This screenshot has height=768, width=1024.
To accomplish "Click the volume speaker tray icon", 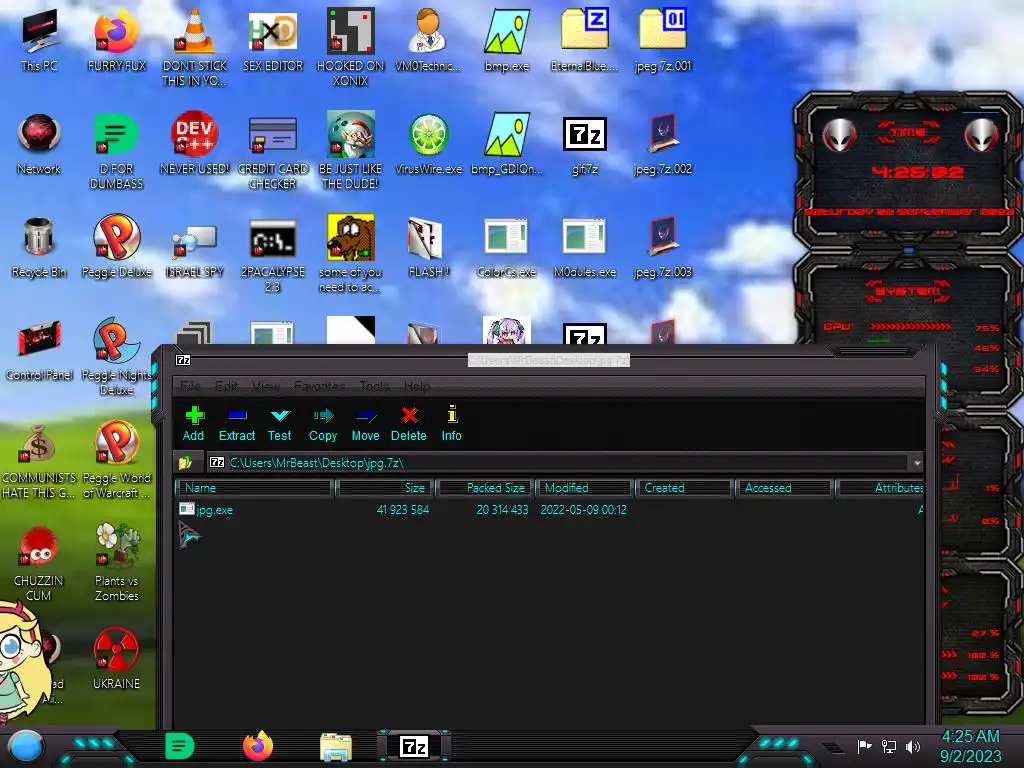I will [x=913, y=746].
